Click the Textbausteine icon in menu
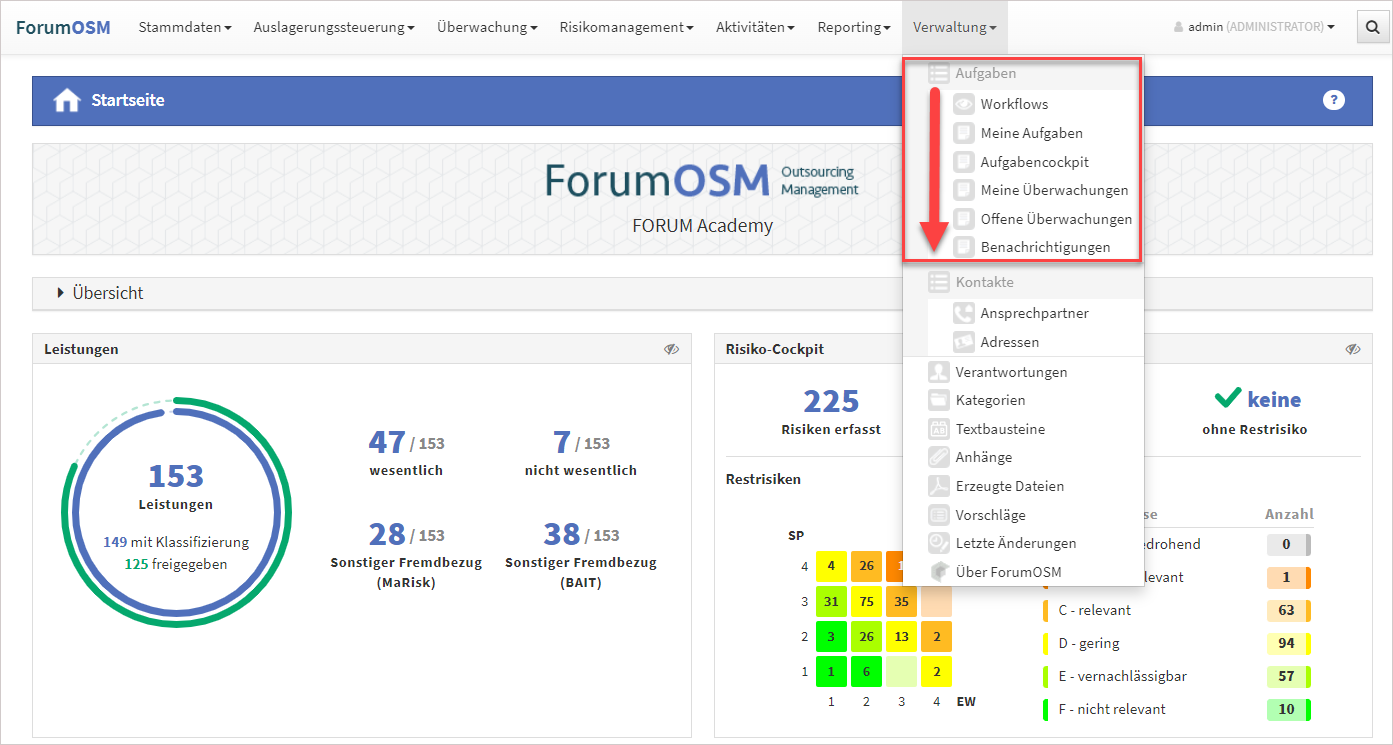This screenshot has height=745, width=1393. click(x=938, y=429)
